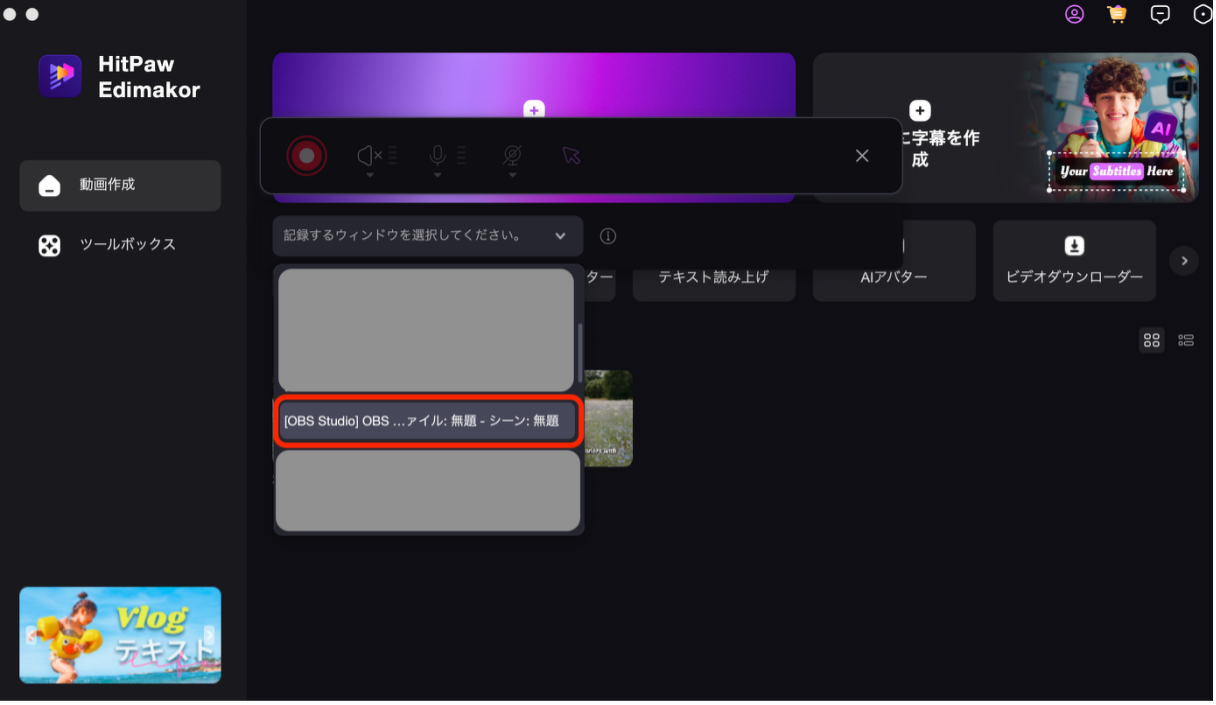Switch to the 動画作成 sidebar tab

(120, 185)
